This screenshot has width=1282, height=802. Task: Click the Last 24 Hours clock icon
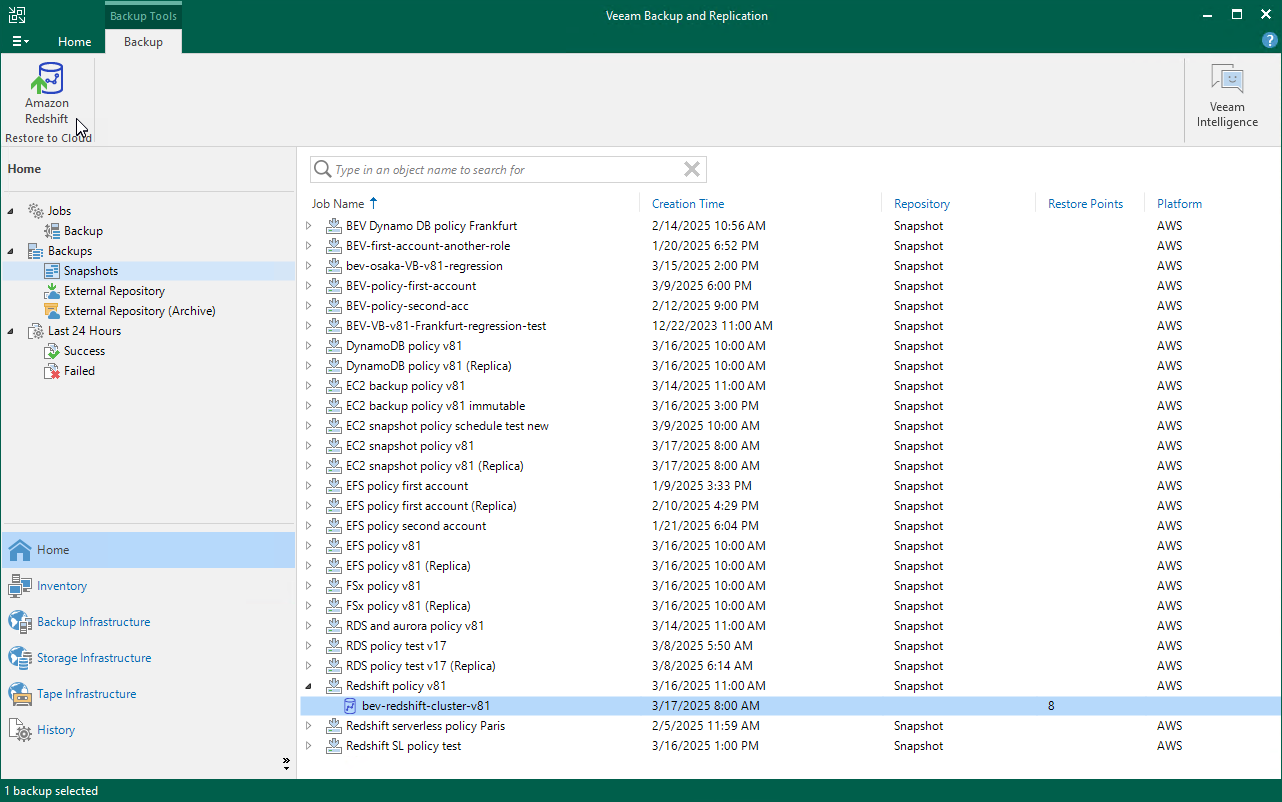coord(36,331)
